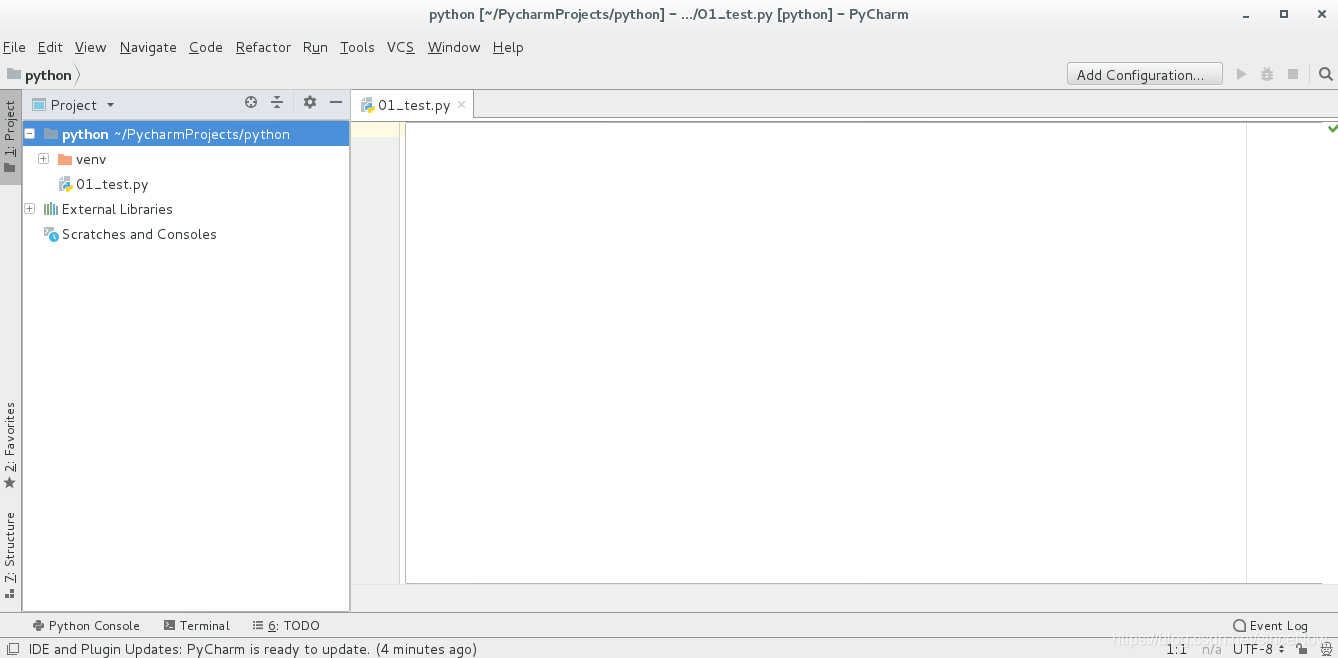
Task: Open the Help menu
Action: [508, 47]
